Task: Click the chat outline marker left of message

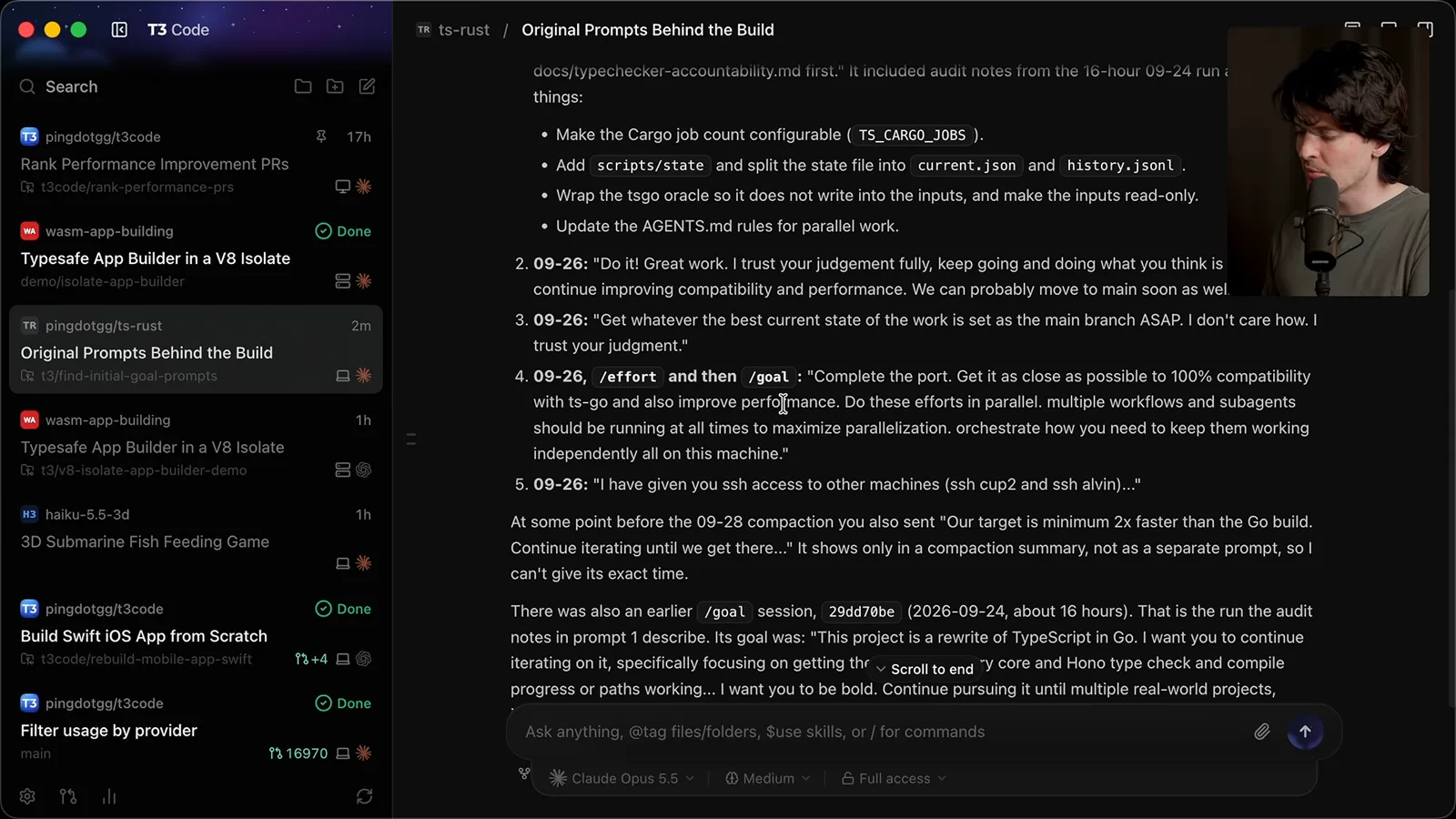Action: point(411,440)
